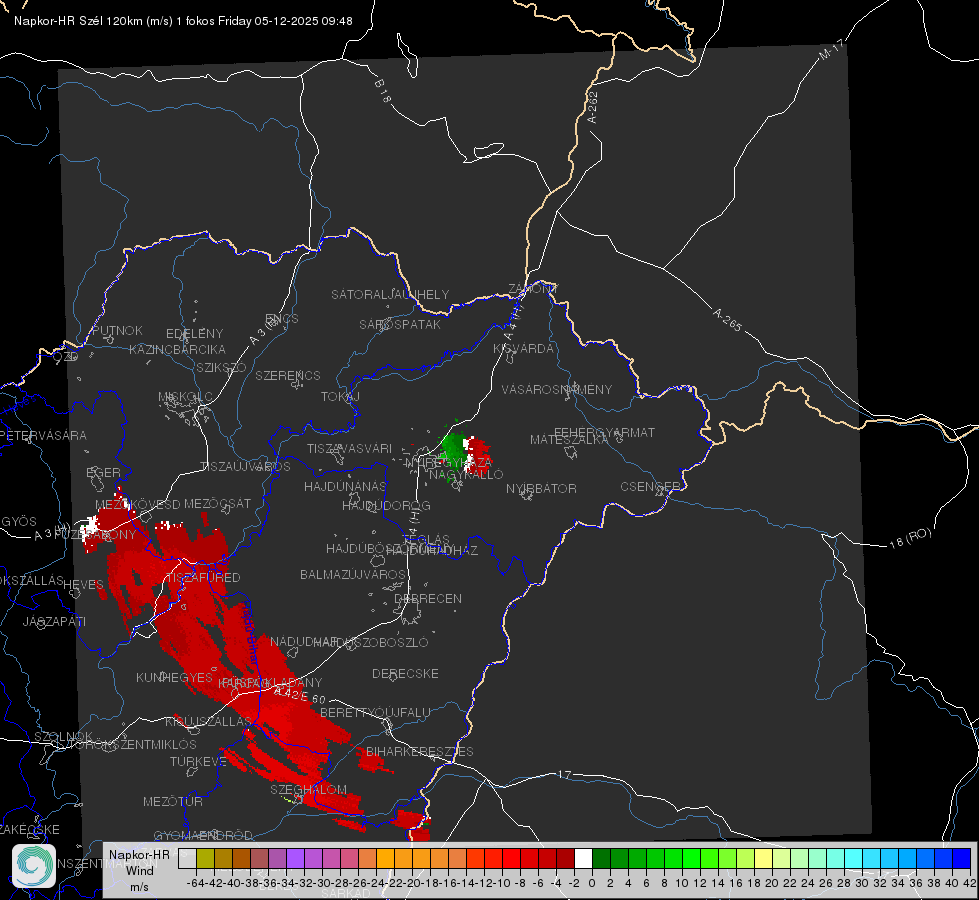This screenshot has width=979, height=900.
Task: Click the radar title with date 05-12-2025 09:48
Action: (x=183, y=21)
